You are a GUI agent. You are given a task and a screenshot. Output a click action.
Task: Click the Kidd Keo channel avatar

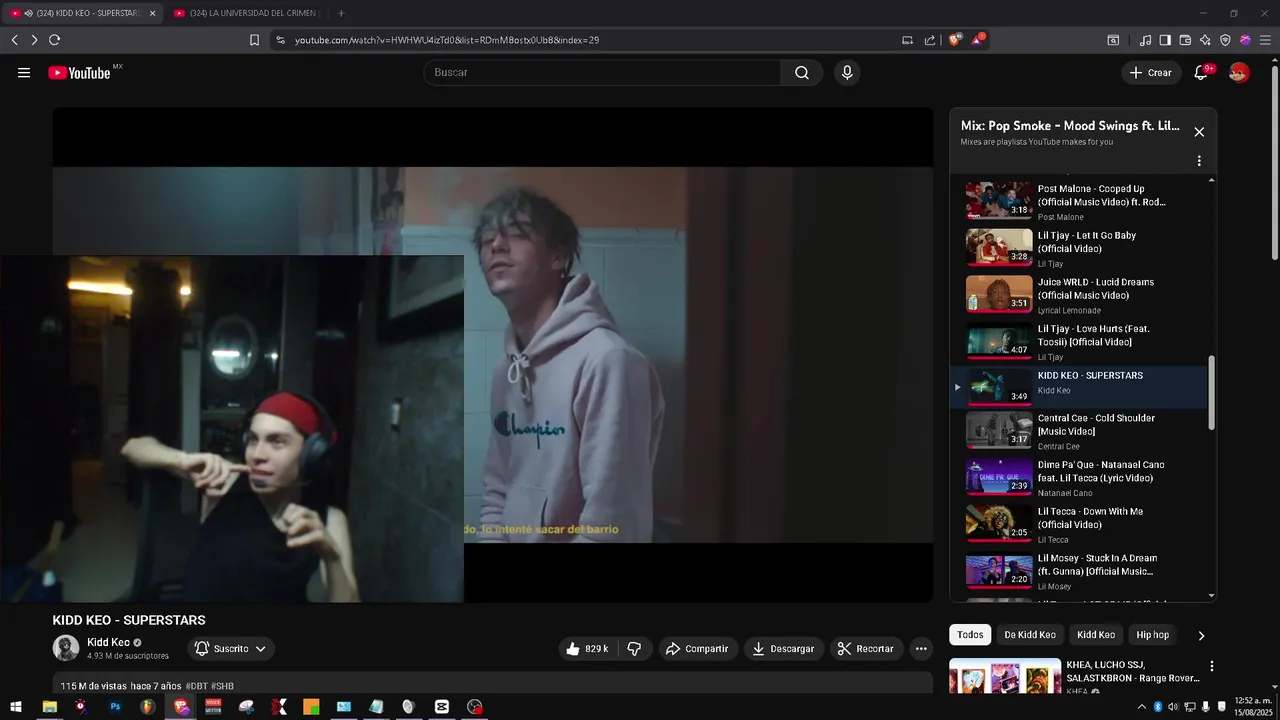coord(66,648)
